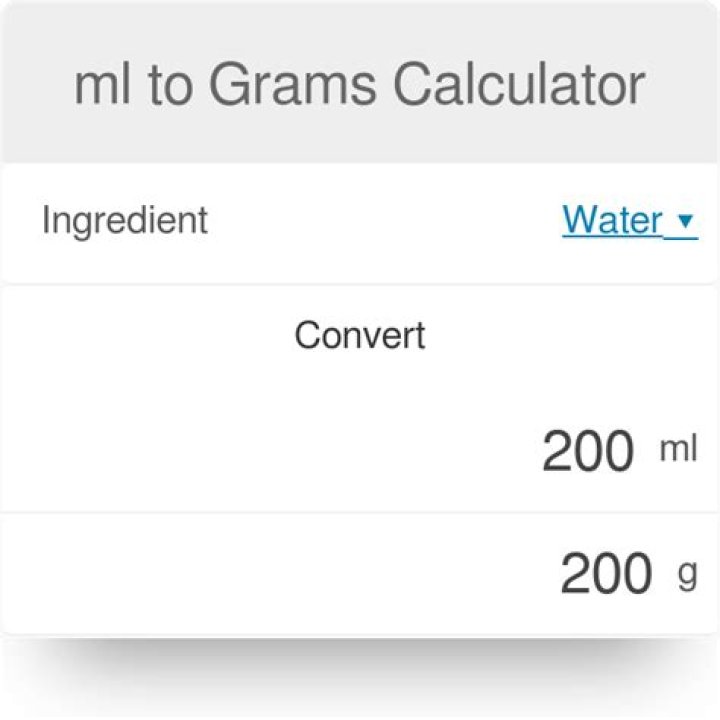
Task: Click the g unit label
Action: pos(687,574)
